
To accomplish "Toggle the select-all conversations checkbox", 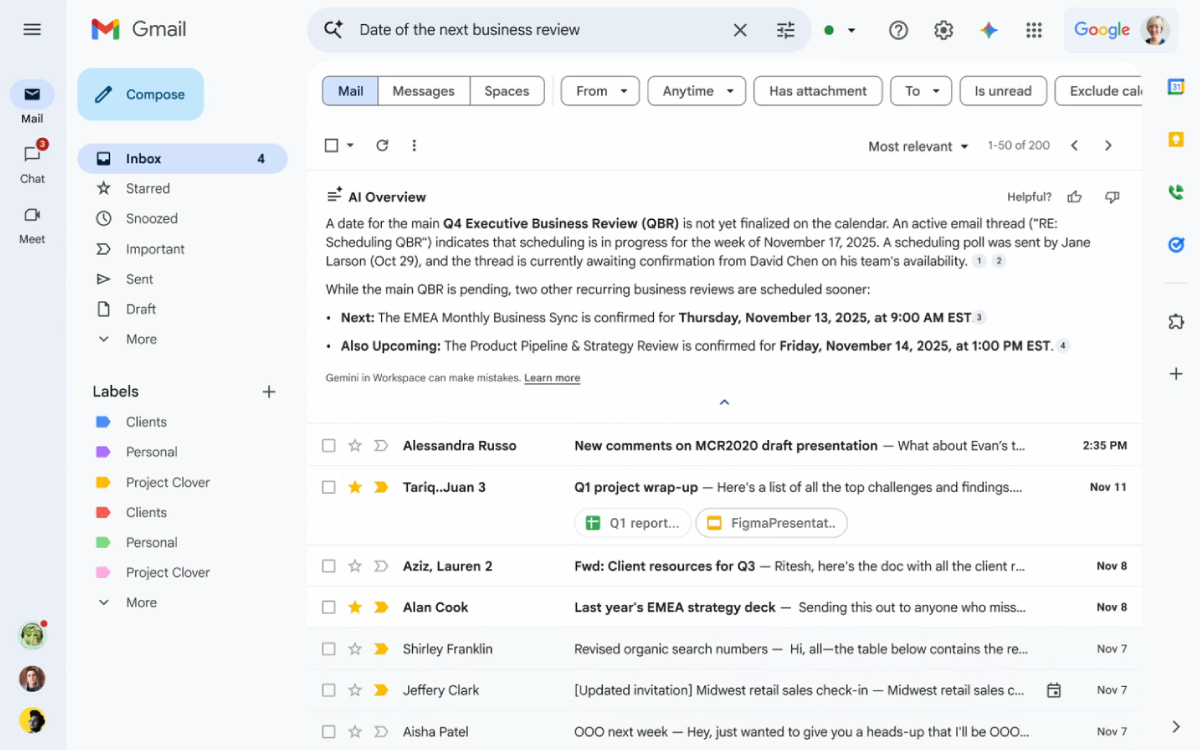I will point(331,145).
